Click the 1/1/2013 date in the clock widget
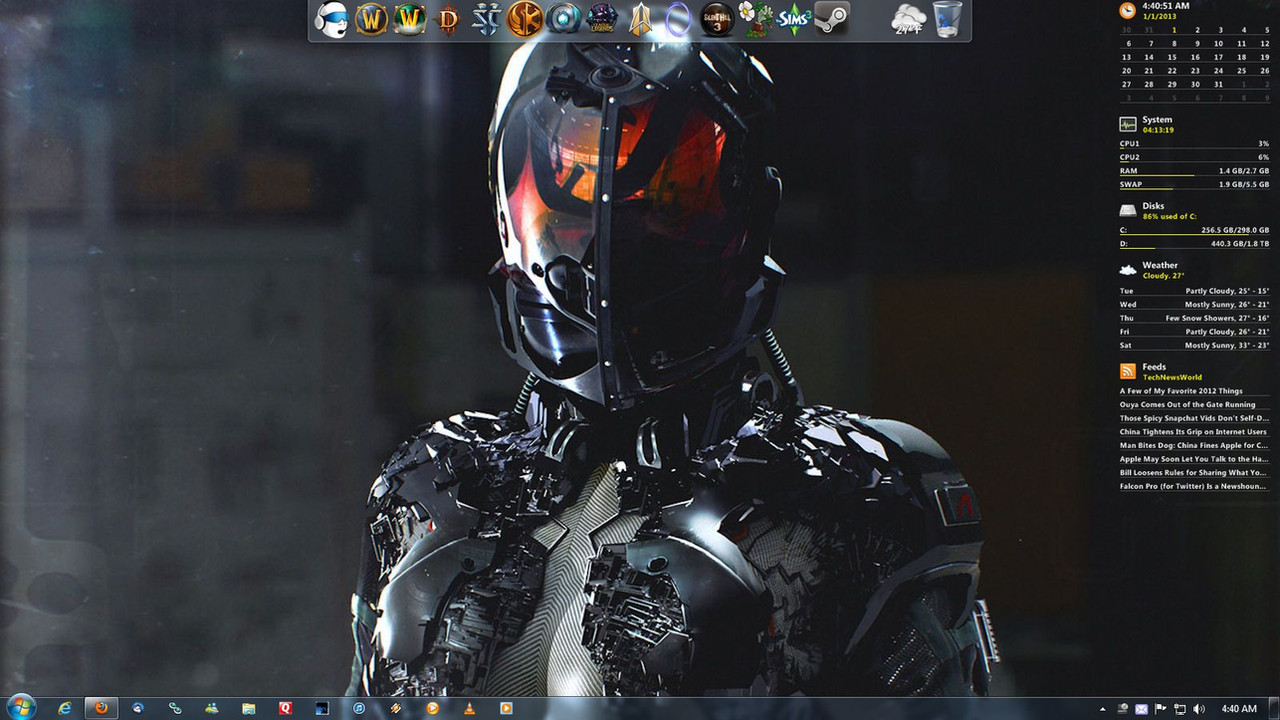Viewport: 1280px width, 720px height. (1160, 16)
